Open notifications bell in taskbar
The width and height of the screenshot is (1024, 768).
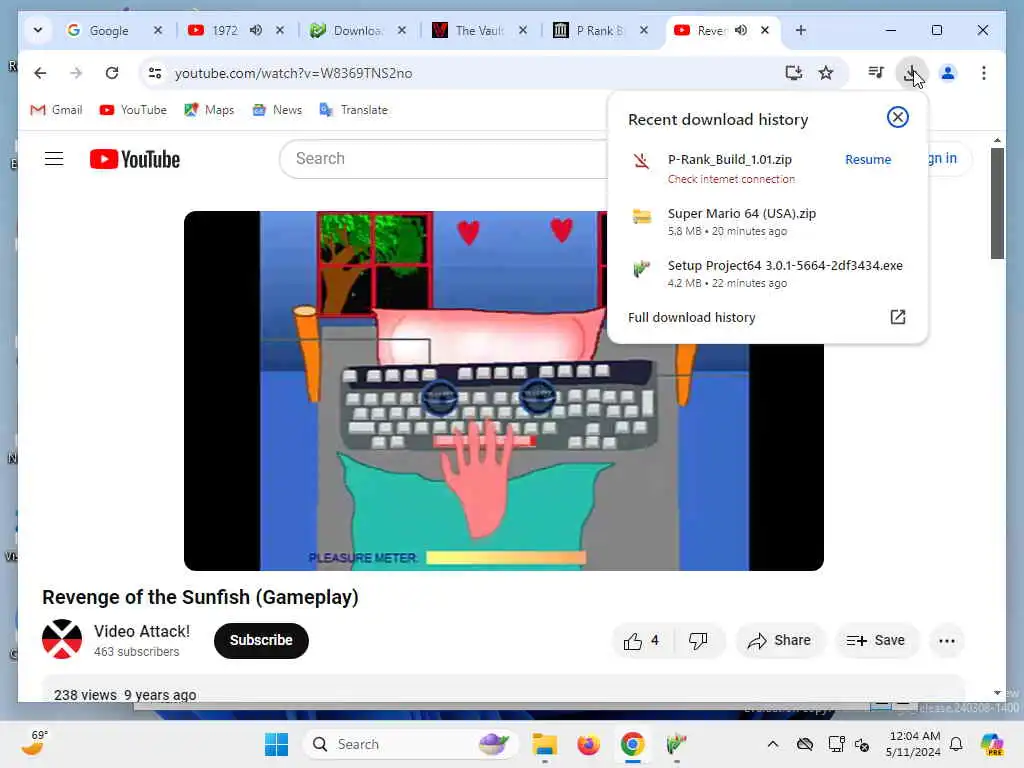(x=956, y=744)
